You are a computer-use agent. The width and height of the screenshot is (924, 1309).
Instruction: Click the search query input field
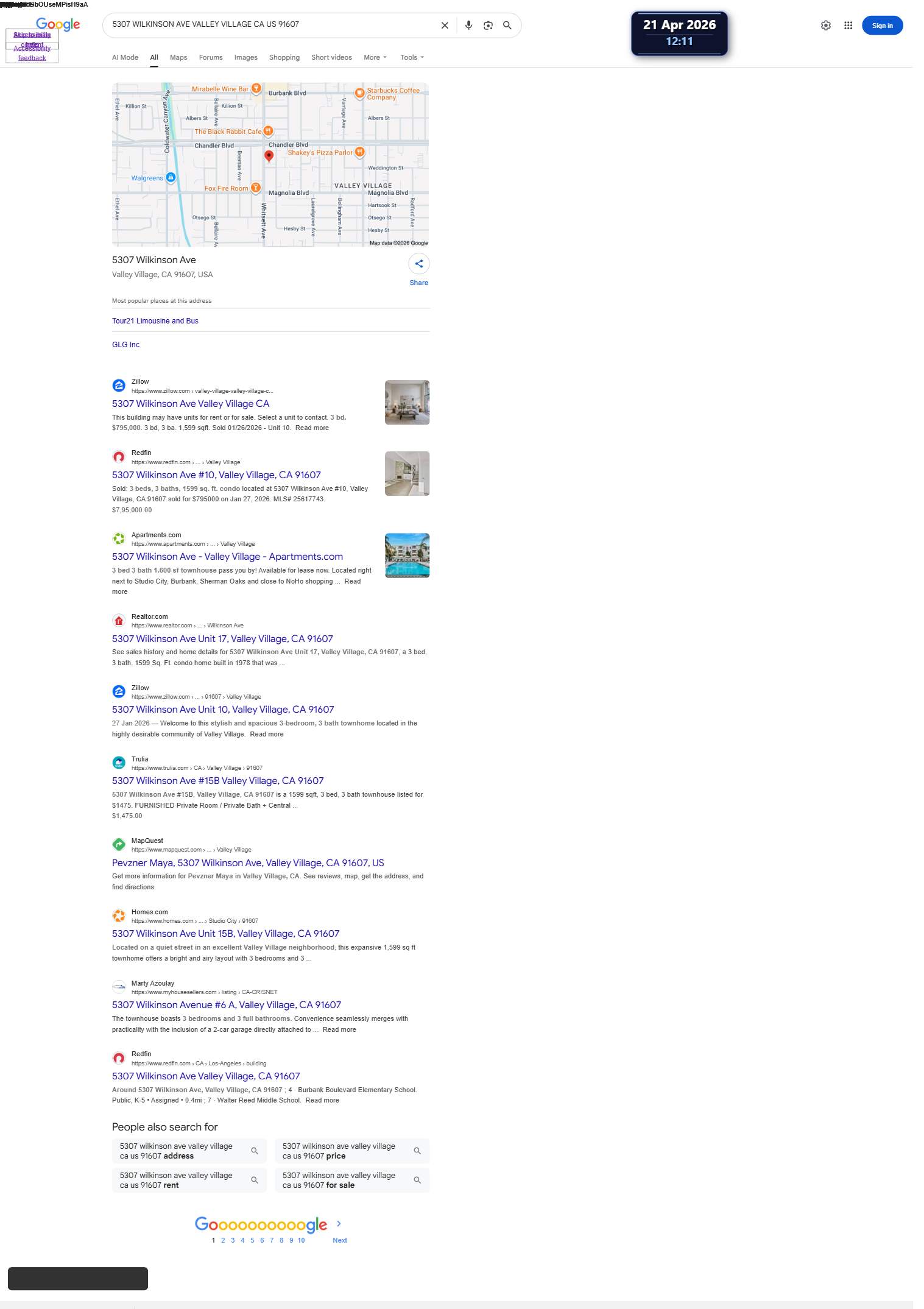271,24
